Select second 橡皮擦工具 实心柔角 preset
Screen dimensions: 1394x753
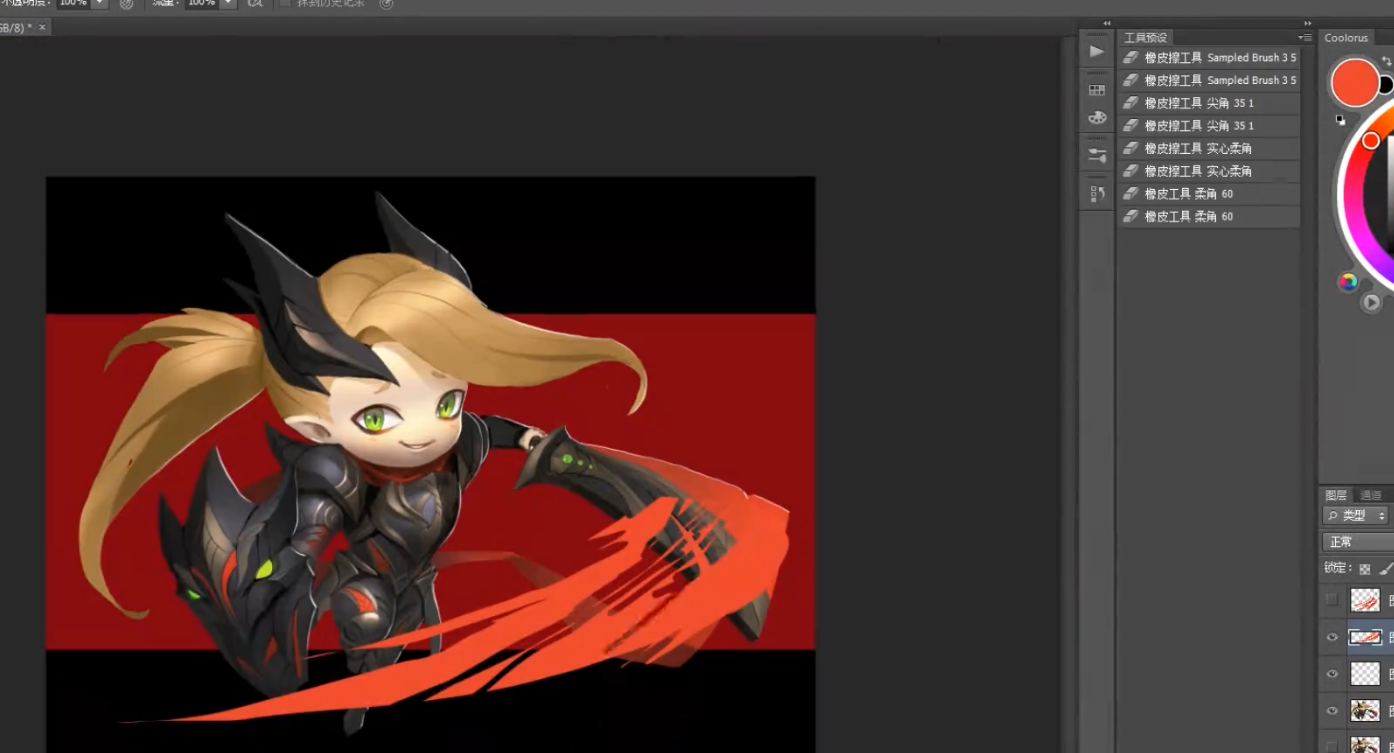coord(1209,171)
